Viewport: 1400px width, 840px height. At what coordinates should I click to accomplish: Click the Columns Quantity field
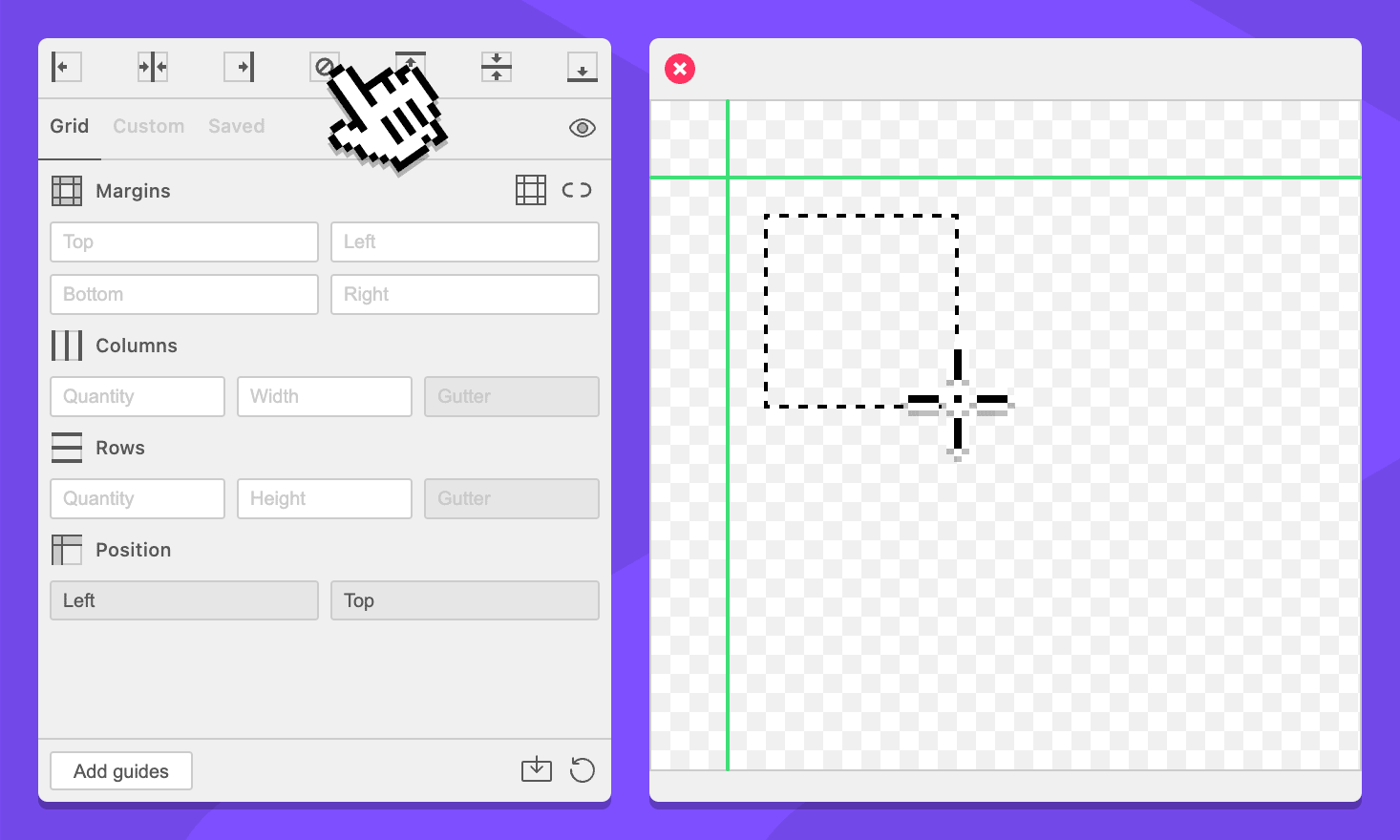[138, 397]
